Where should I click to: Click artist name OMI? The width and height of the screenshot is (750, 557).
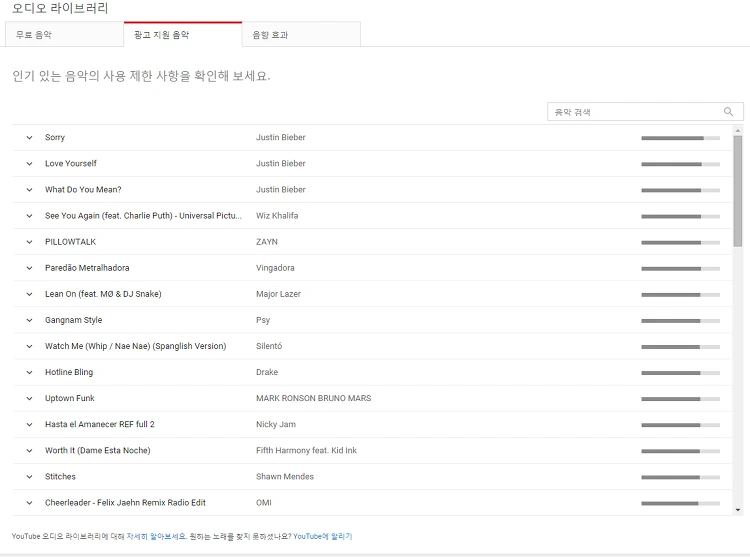tap(264, 502)
